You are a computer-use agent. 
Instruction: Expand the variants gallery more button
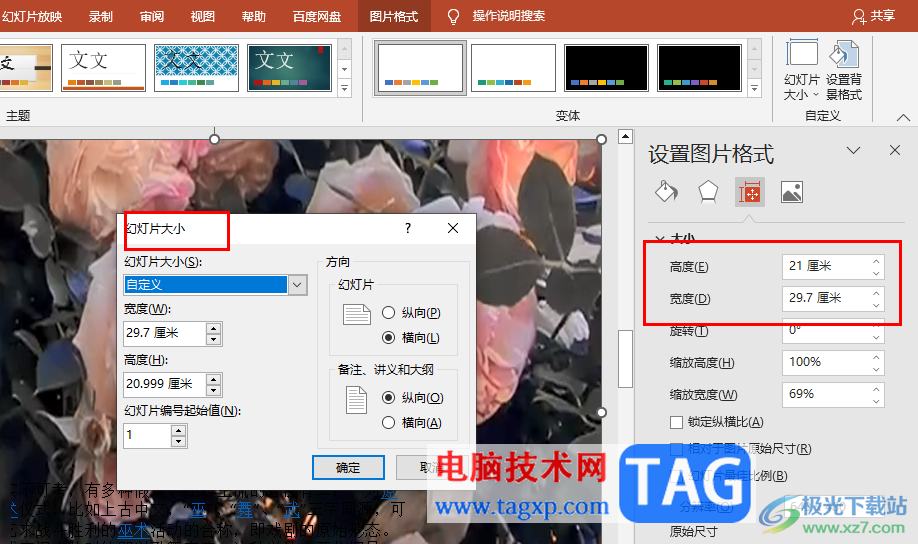(755, 88)
